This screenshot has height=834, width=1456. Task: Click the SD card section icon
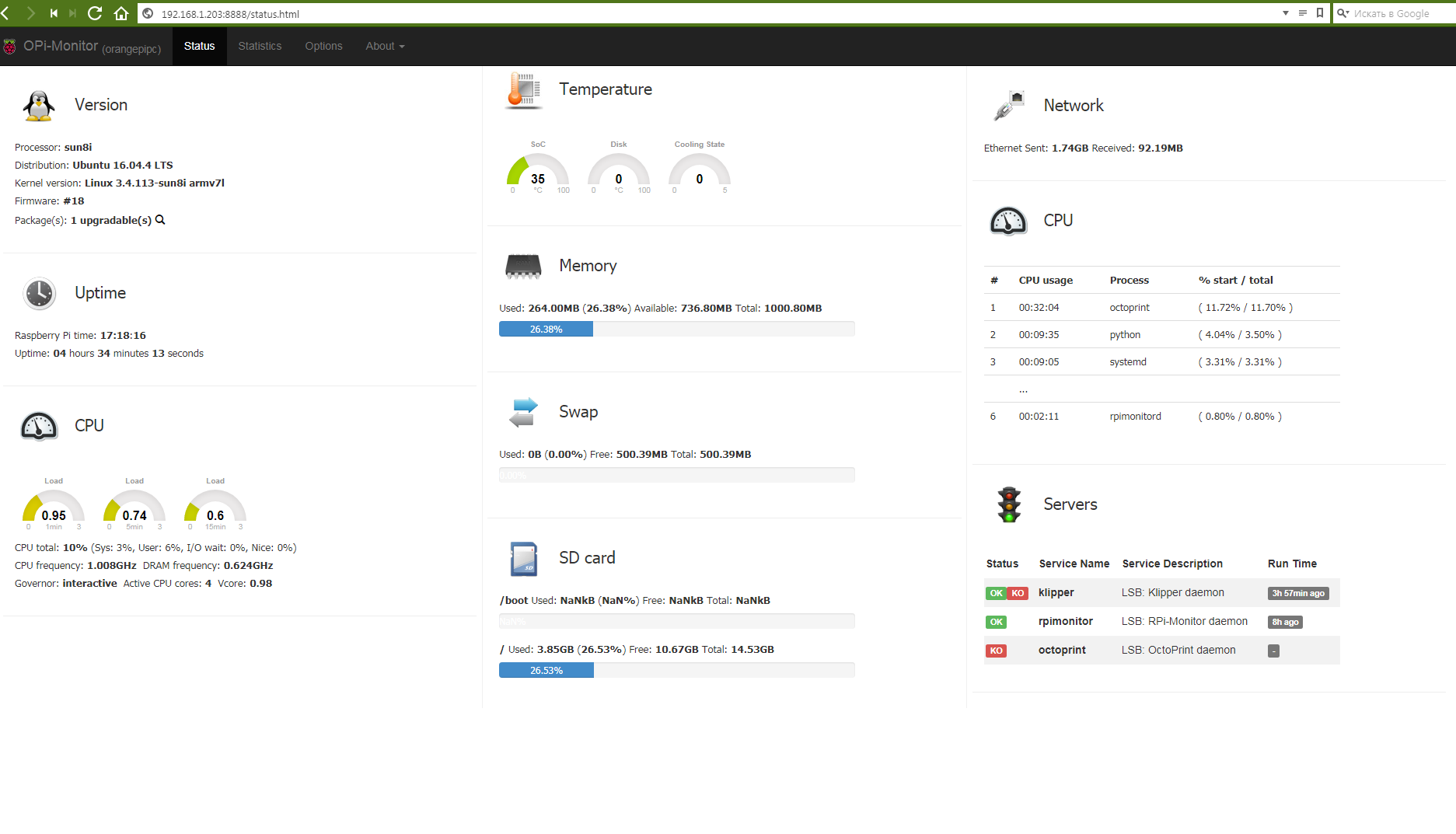pyautogui.click(x=523, y=559)
